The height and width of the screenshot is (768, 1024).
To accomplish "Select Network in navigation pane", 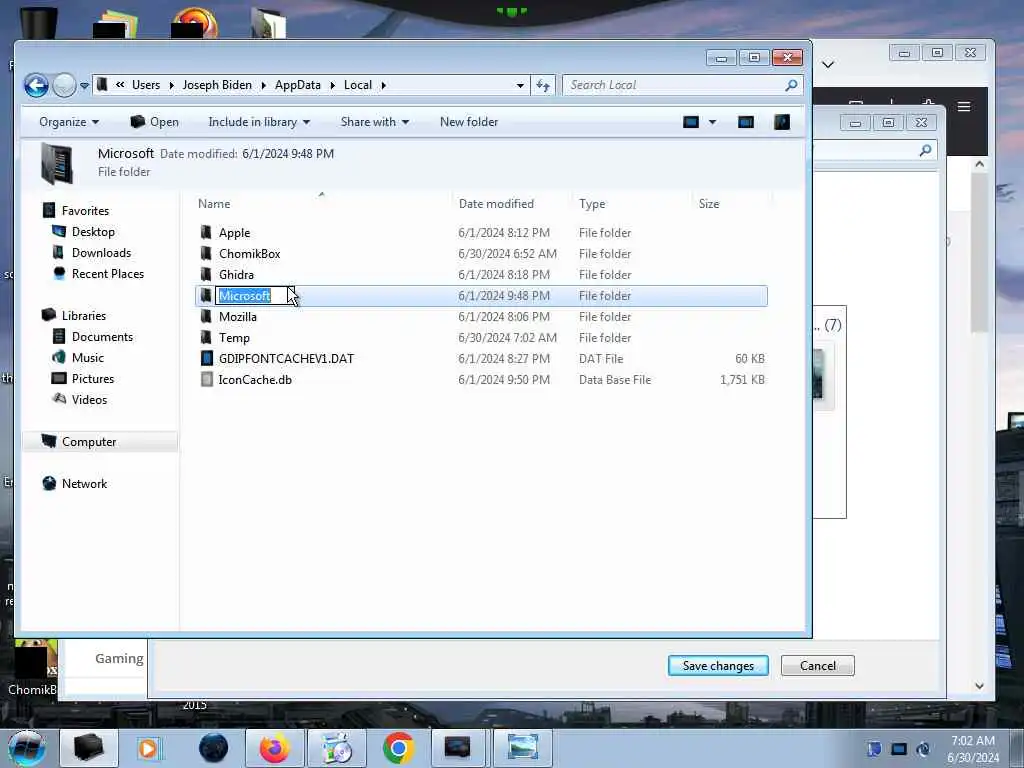I will pos(84,484).
